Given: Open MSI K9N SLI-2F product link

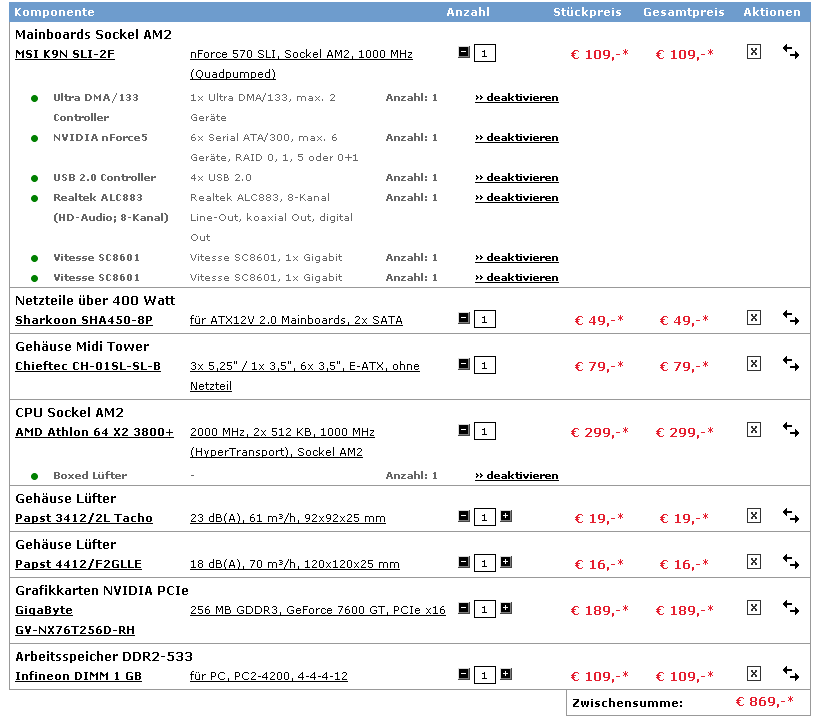Looking at the screenshot, I should 65,54.
